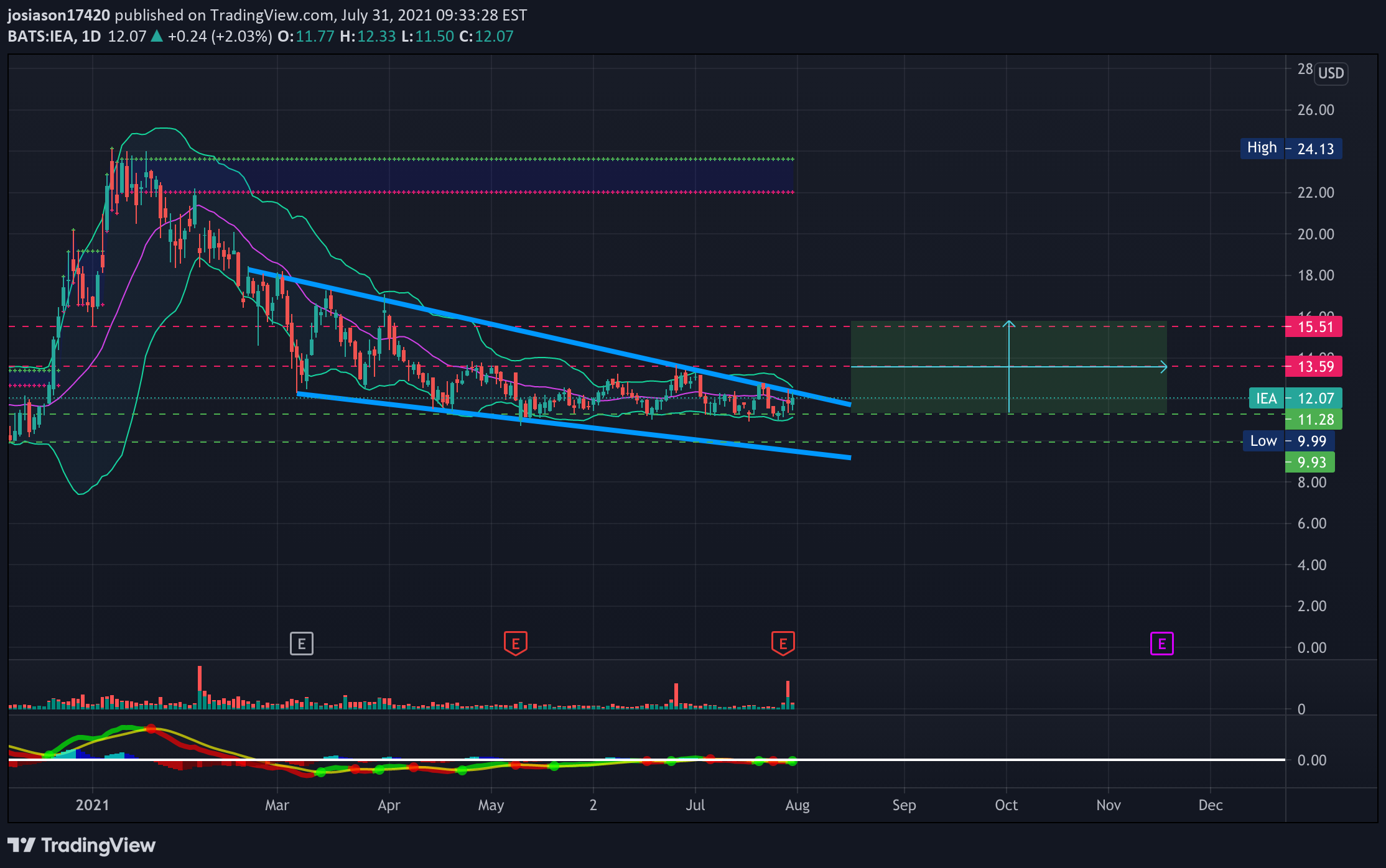Click the dark blue supply zone rectangle
Viewport: 1386px width, 868px height.
pyautogui.click(x=460, y=175)
